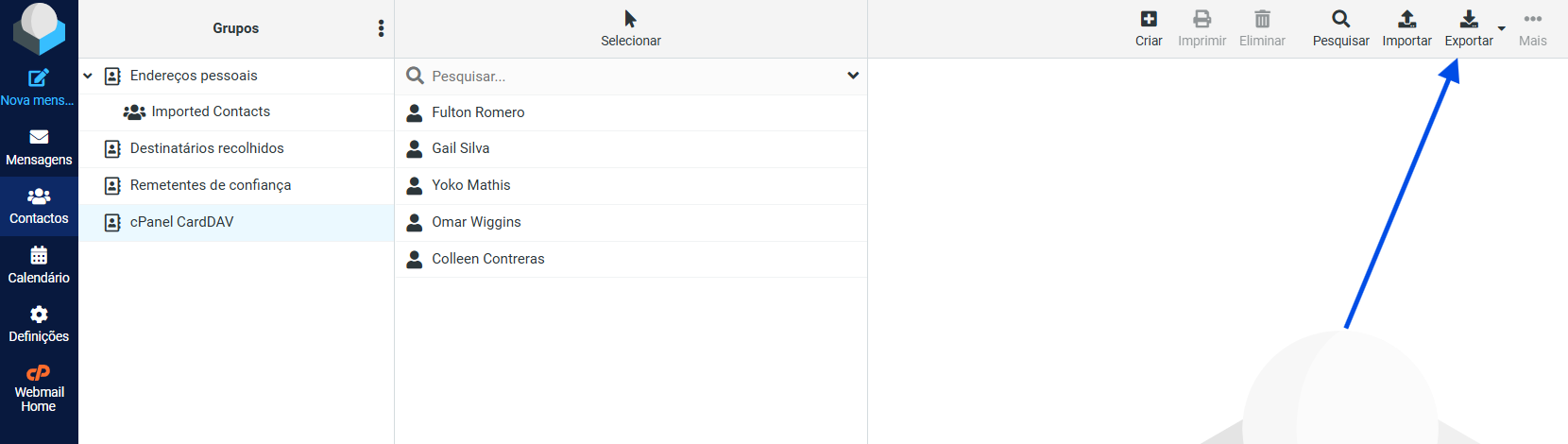
Task: Click the Criar new contact icon
Action: (1149, 20)
